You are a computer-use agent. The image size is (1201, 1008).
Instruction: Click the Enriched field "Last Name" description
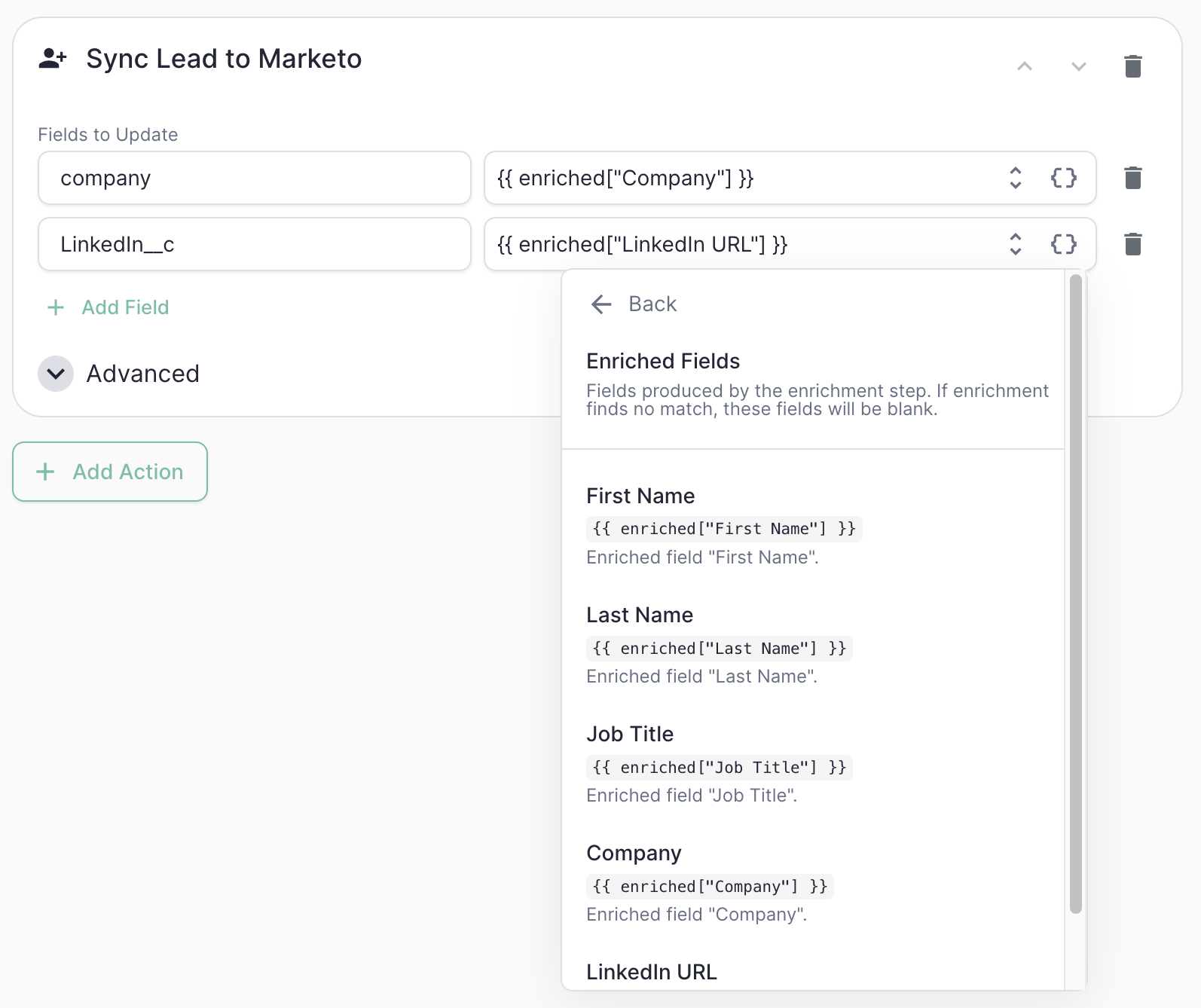pos(701,677)
